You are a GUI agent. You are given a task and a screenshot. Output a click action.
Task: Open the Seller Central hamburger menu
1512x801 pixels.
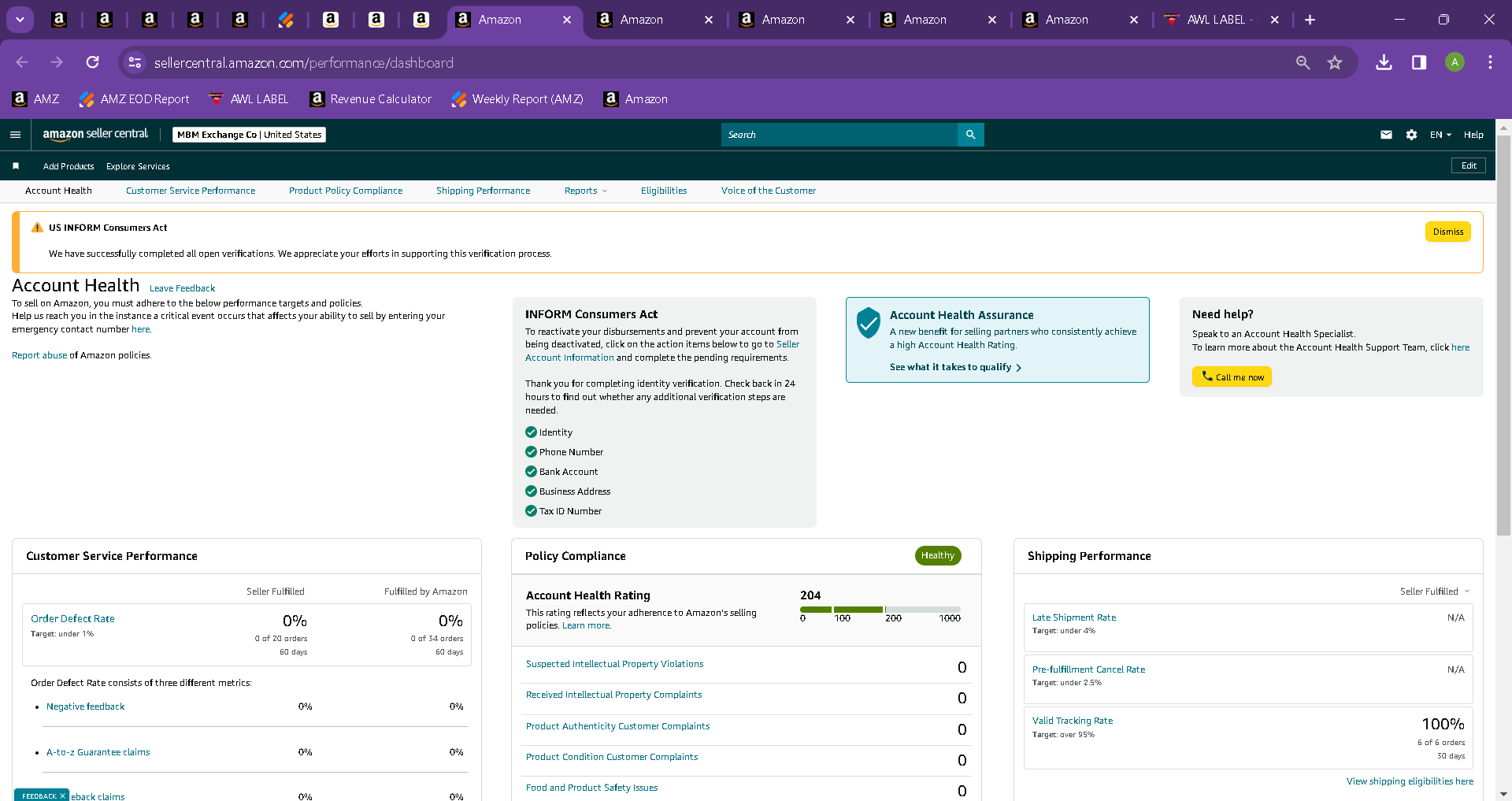[15, 135]
